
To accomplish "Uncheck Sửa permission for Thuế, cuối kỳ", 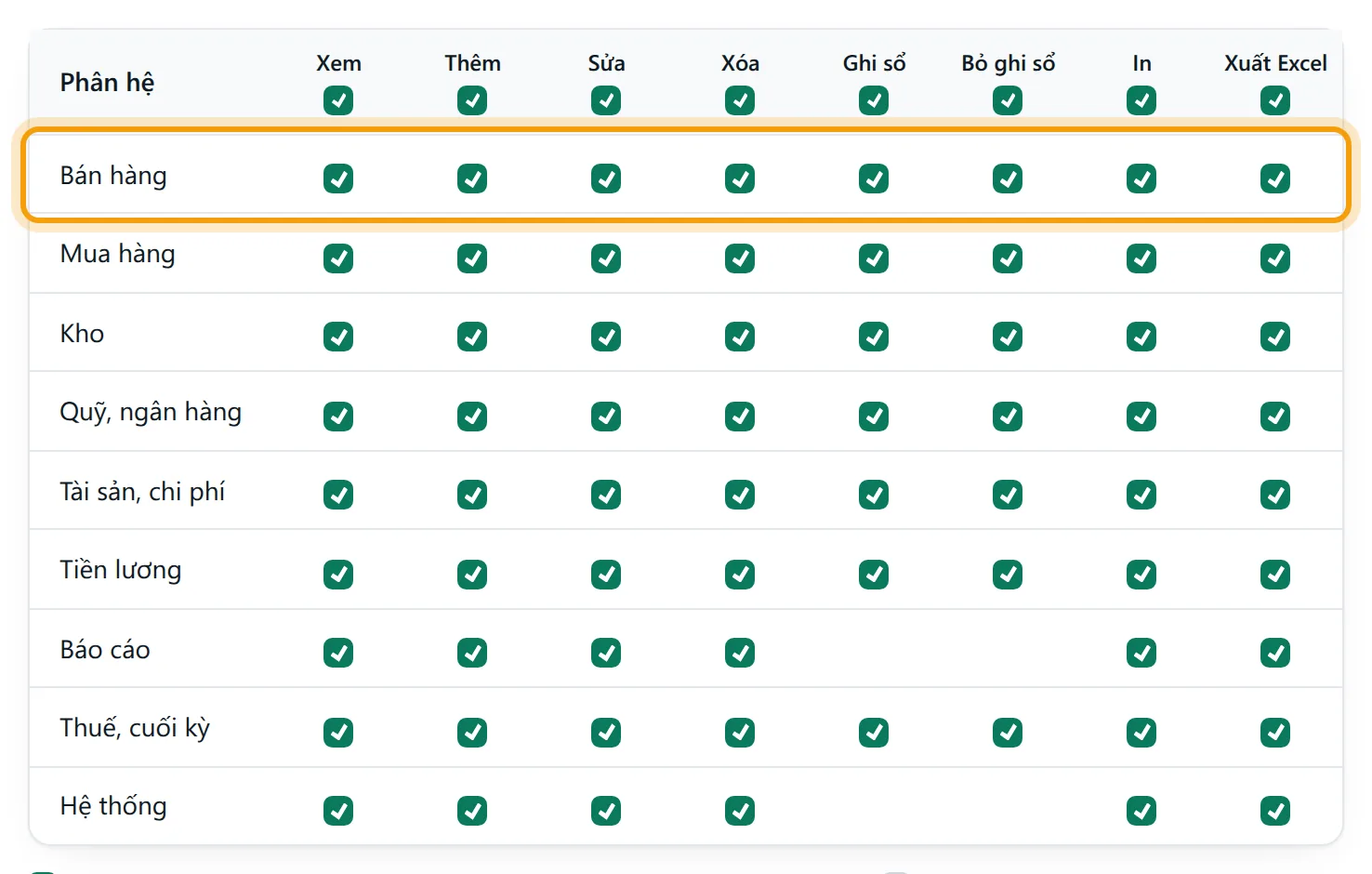I will pyautogui.click(x=606, y=733).
